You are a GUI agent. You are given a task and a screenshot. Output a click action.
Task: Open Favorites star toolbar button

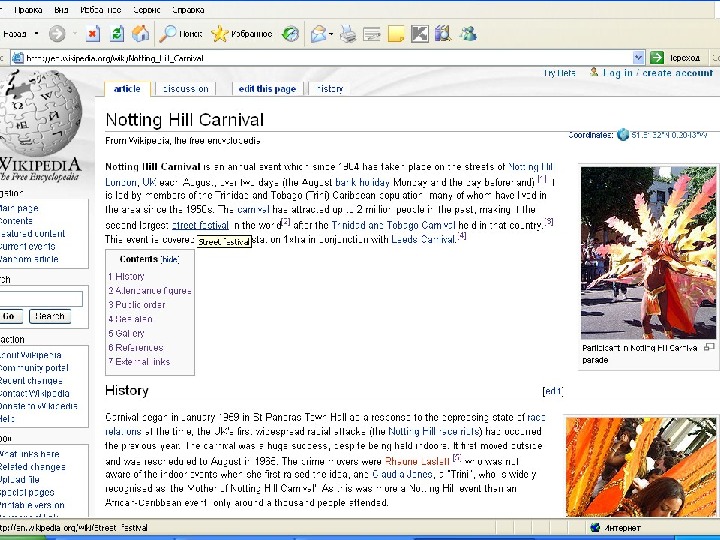(x=242, y=34)
